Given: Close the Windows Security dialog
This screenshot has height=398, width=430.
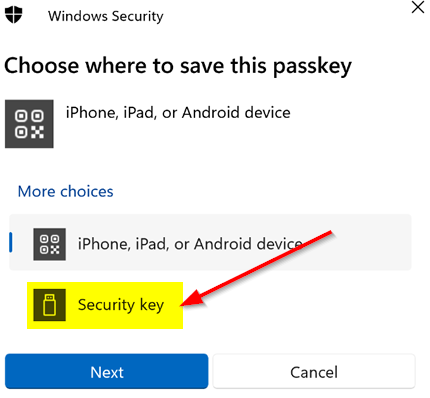Looking at the screenshot, I should coord(418,7).
